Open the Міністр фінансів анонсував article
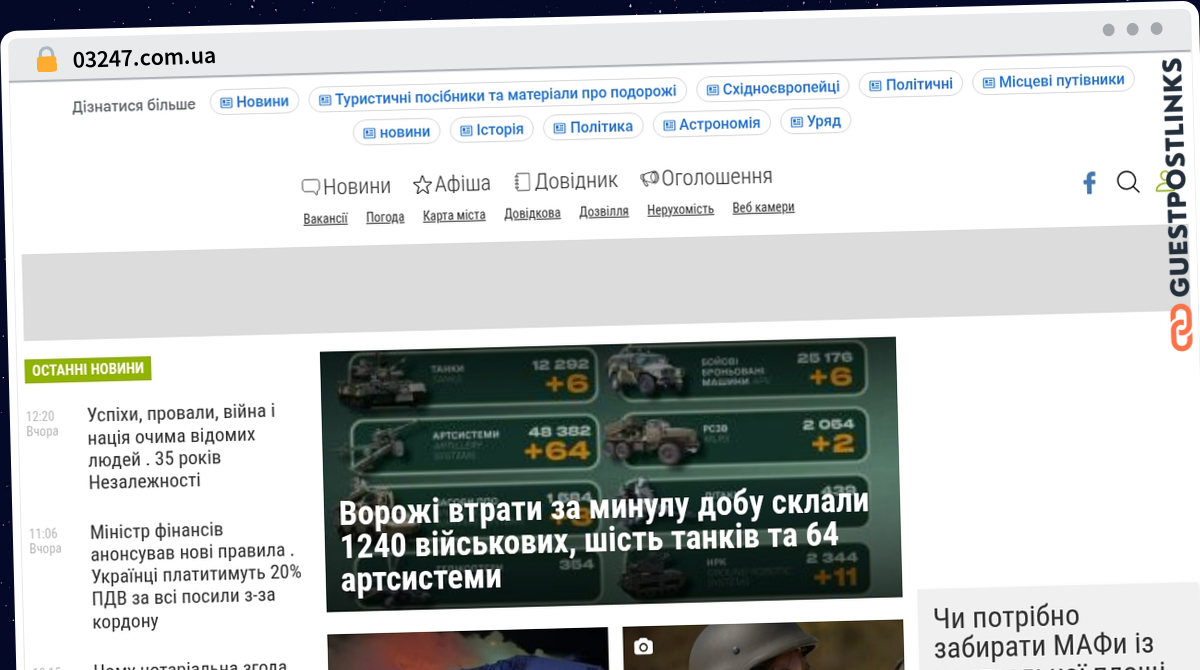The width and height of the screenshot is (1200, 670). pos(196,575)
